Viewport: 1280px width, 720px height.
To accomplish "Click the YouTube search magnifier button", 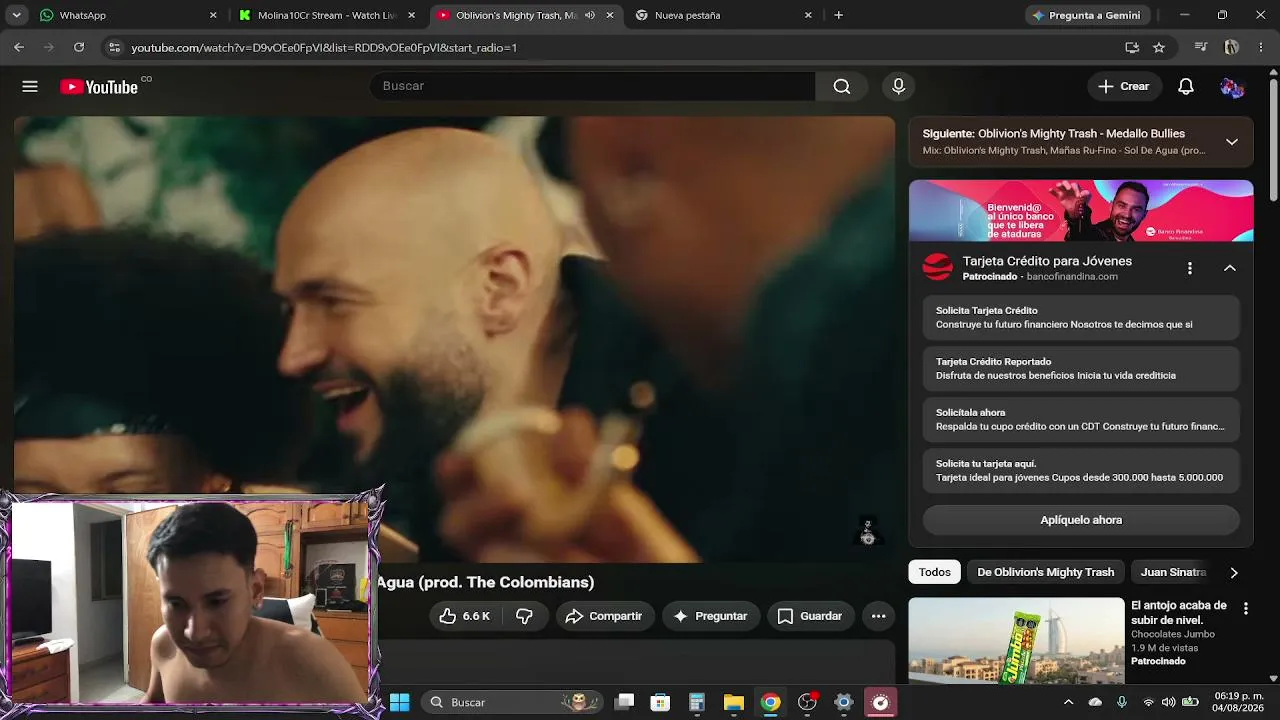I will tap(842, 86).
